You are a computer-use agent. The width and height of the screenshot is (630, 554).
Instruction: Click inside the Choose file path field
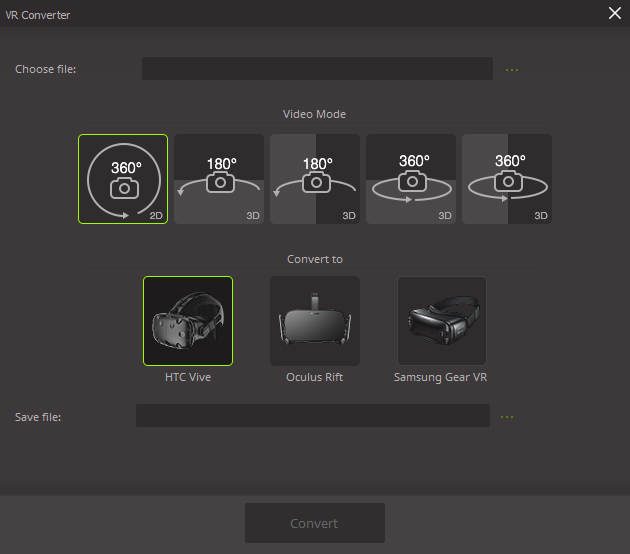click(x=317, y=69)
